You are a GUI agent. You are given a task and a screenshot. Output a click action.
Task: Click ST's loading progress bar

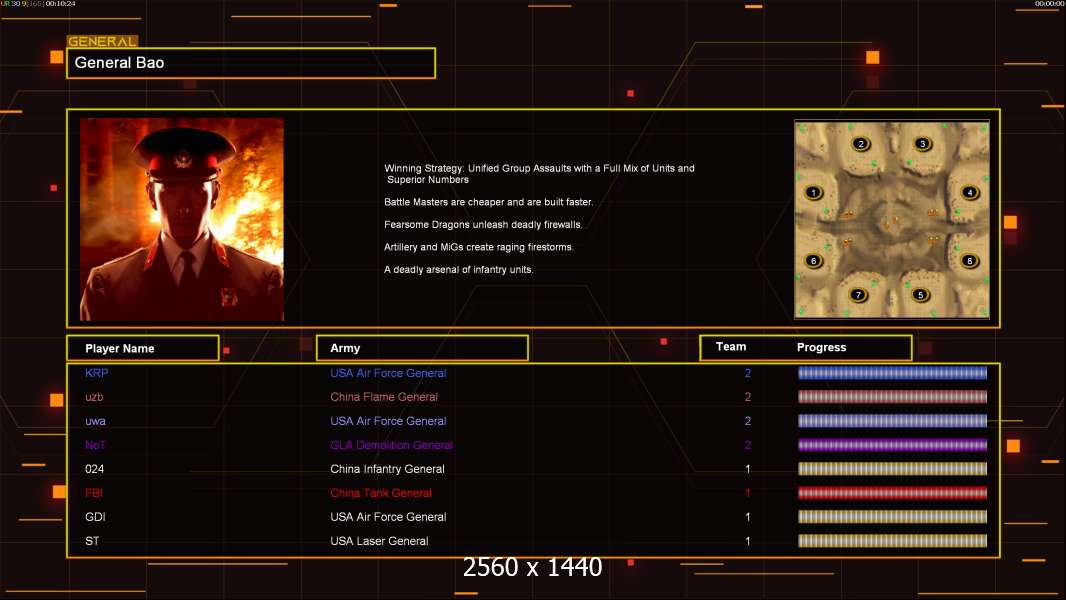pyautogui.click(x=892, y=541)
